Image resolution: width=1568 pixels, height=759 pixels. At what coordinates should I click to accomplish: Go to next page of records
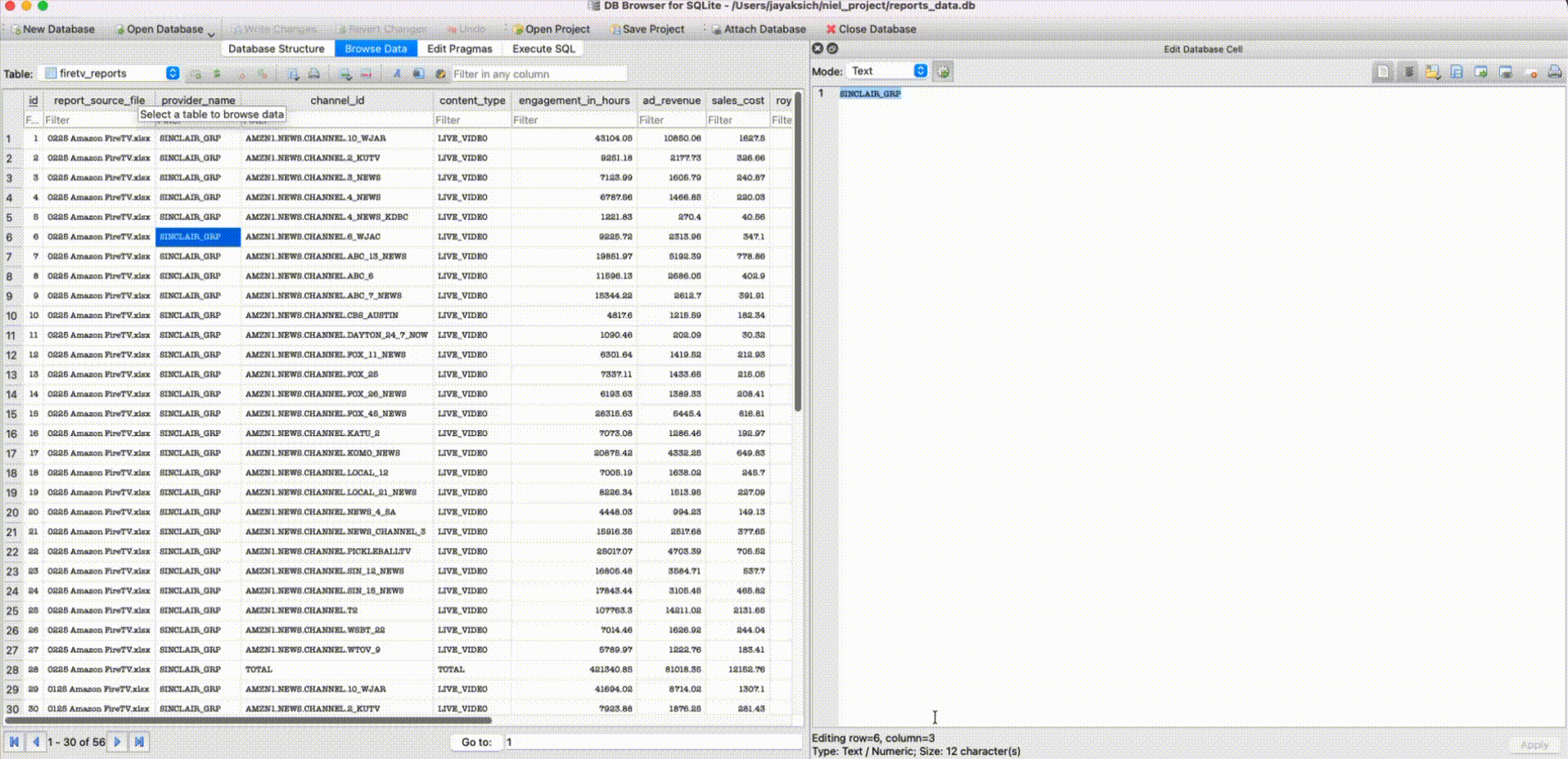point(117,742)
